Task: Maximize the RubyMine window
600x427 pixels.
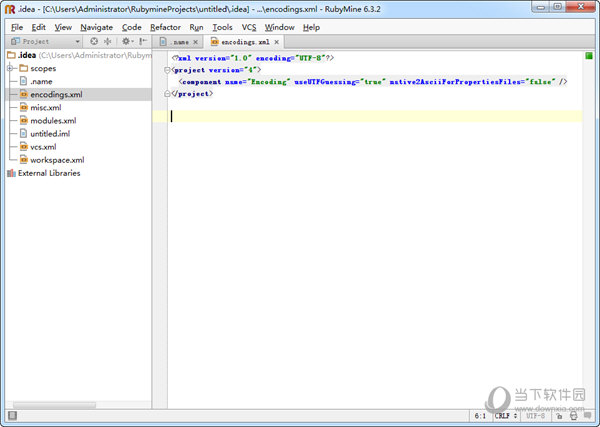Action: 557,7
